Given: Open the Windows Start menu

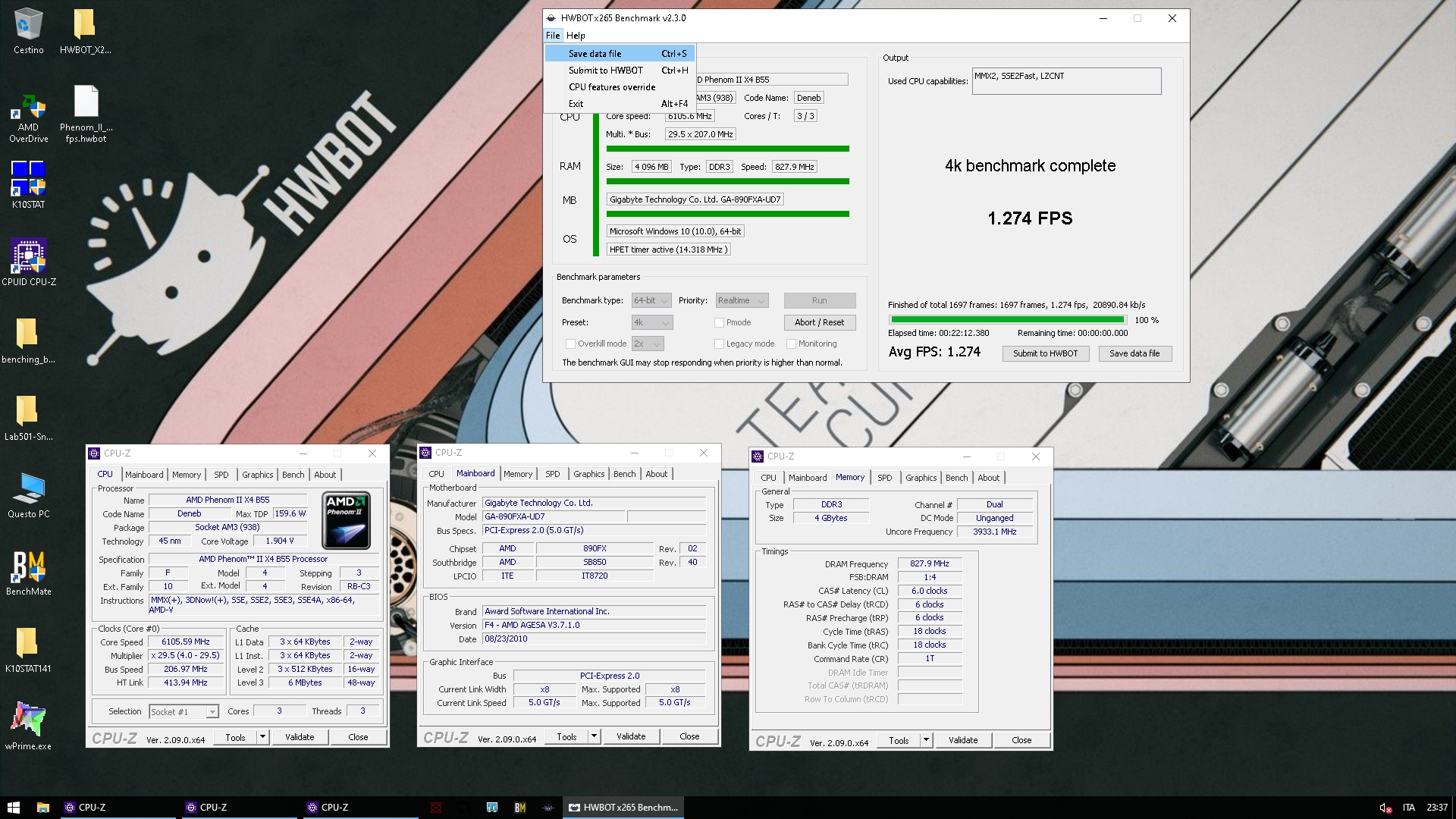Looking at the screenshot, I should tap(13, 808).
